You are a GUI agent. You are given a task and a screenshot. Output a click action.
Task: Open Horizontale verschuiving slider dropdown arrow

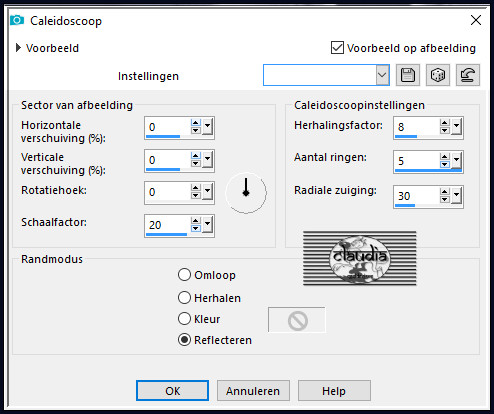point(207,127)
